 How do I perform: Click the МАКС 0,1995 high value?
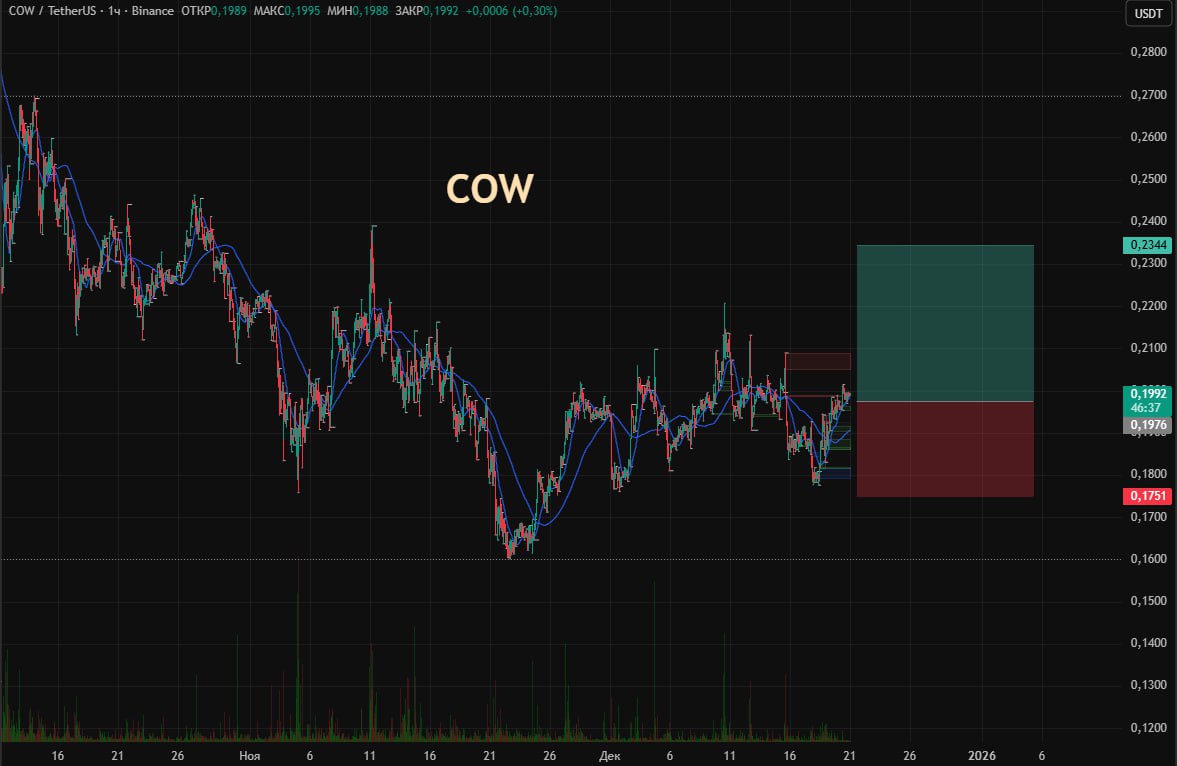287,11
